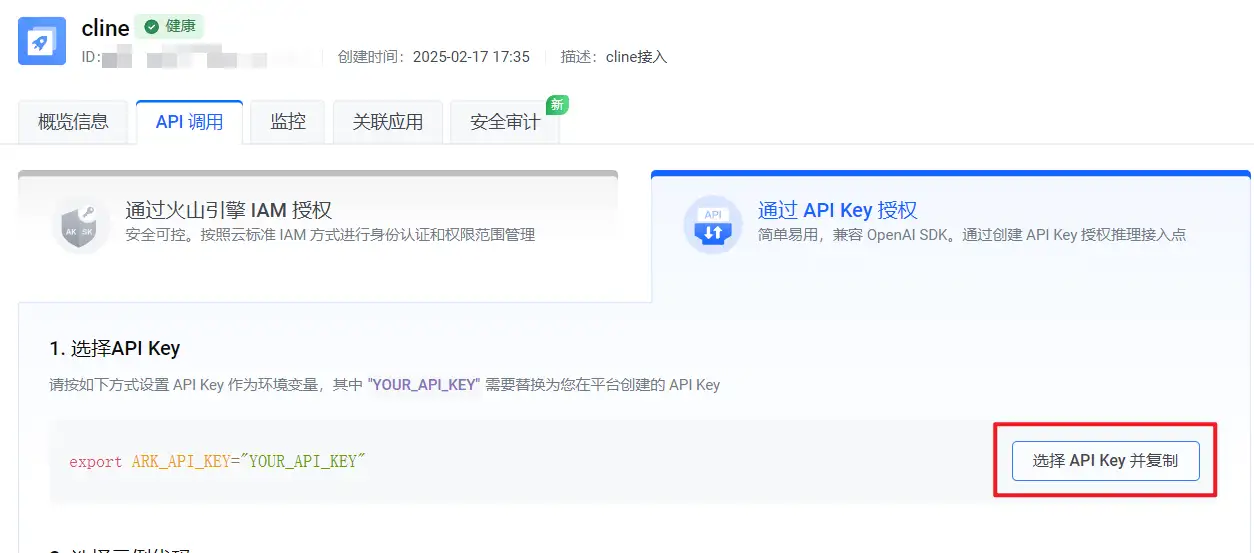1254x553 pixels.
Task: Click the purple "YOUR_API_KEY" highlighted text
Action: (x=424, y=385)
